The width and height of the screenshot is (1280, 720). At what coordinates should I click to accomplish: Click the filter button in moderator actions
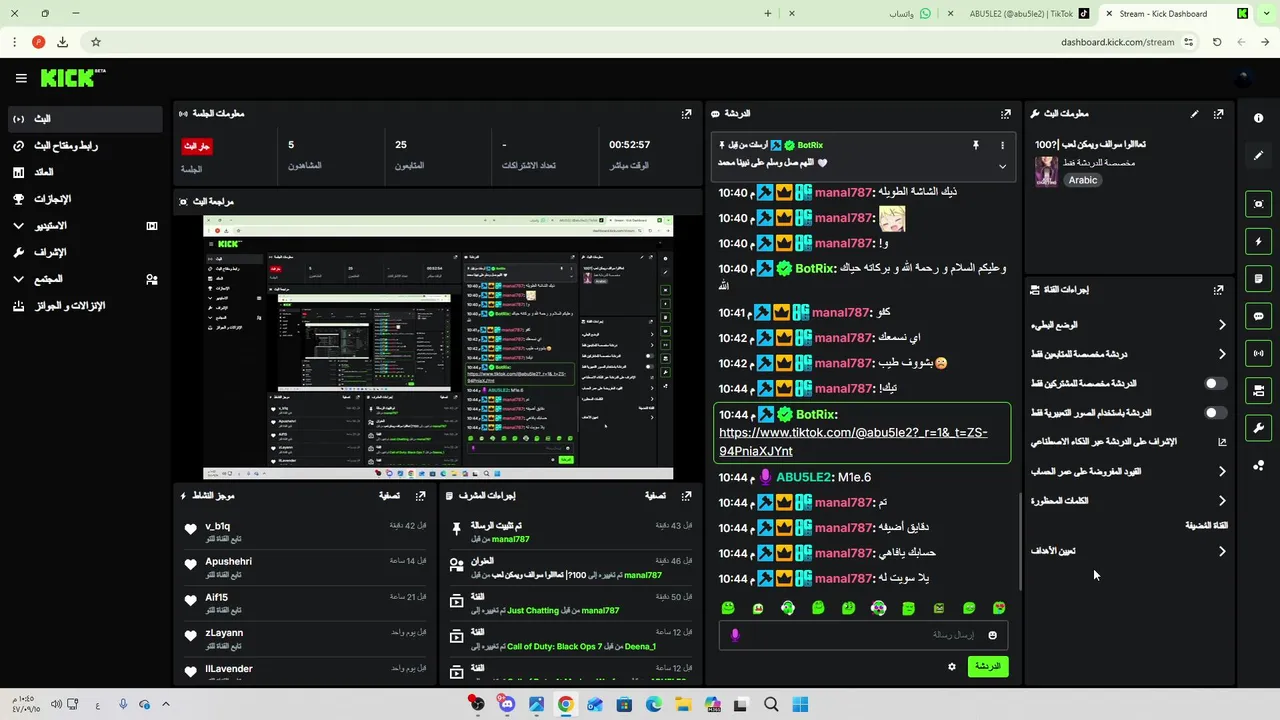[x=655, y=496]
